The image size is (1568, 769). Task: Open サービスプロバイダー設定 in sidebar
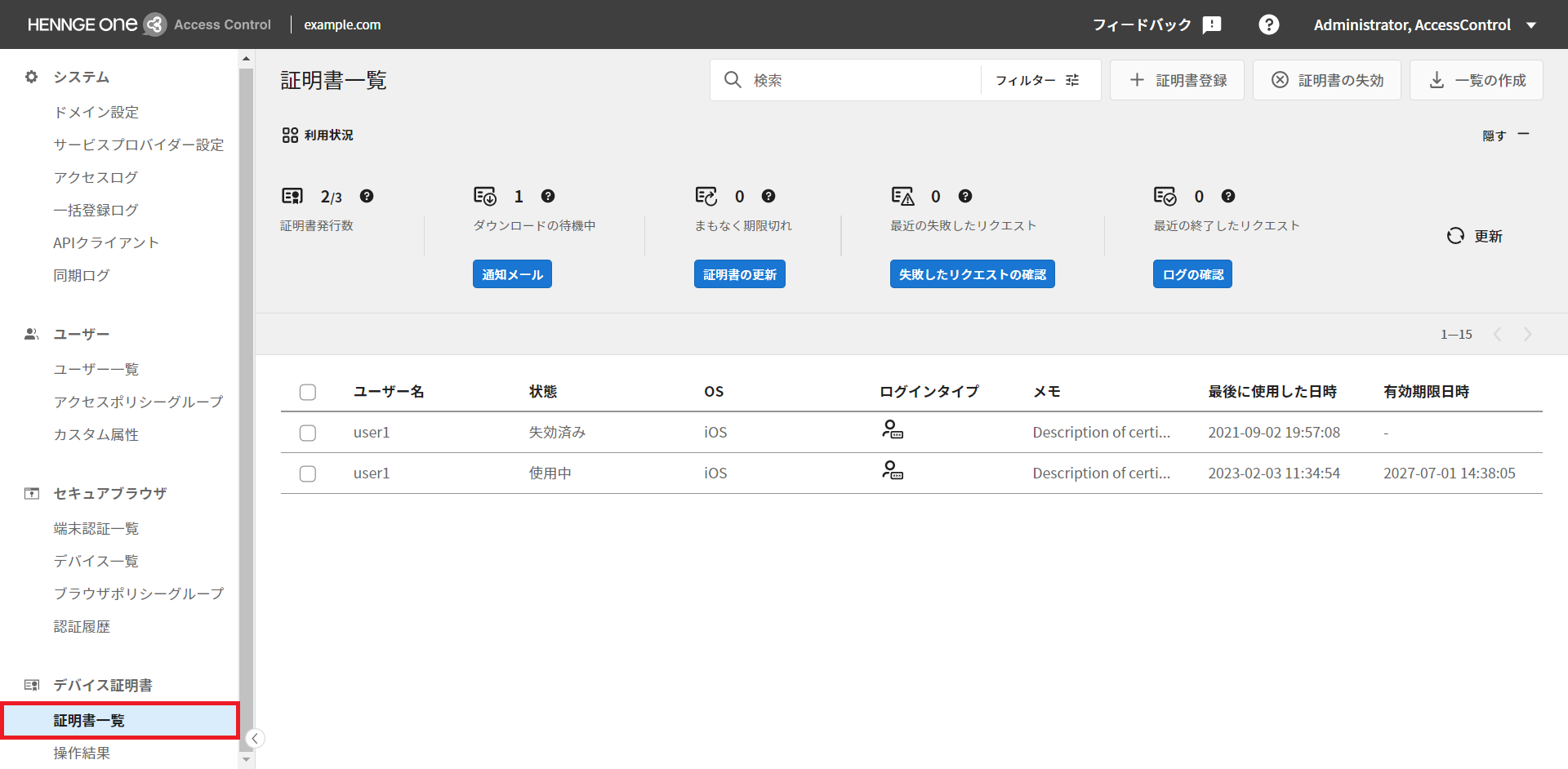click(139, 144)
